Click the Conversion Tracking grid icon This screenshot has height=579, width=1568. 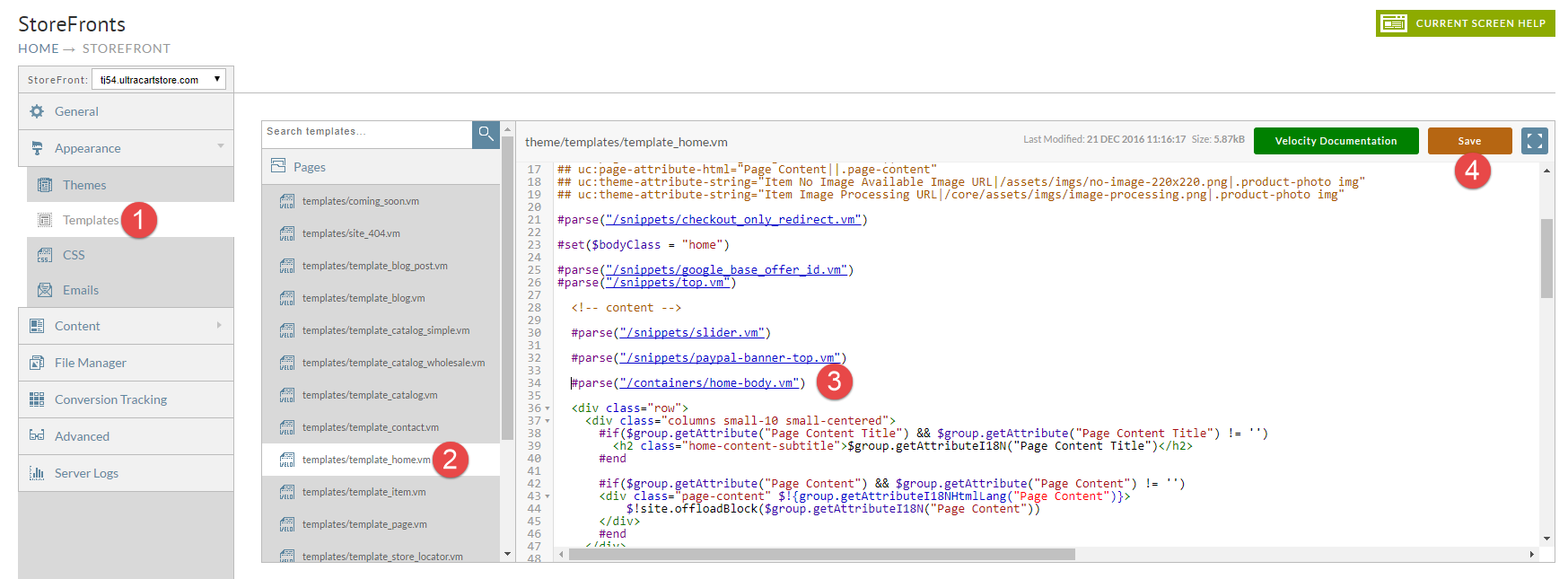37,399
